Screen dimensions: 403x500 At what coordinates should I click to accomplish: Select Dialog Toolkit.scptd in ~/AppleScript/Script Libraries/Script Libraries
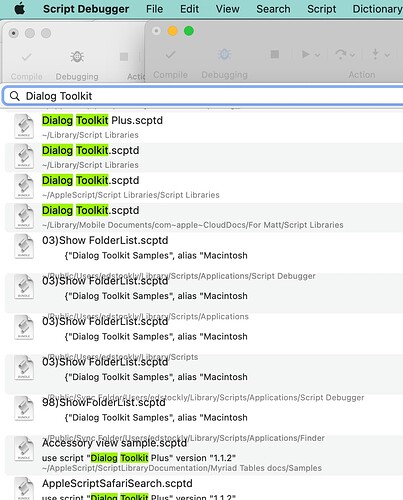[x=204, y=187]
